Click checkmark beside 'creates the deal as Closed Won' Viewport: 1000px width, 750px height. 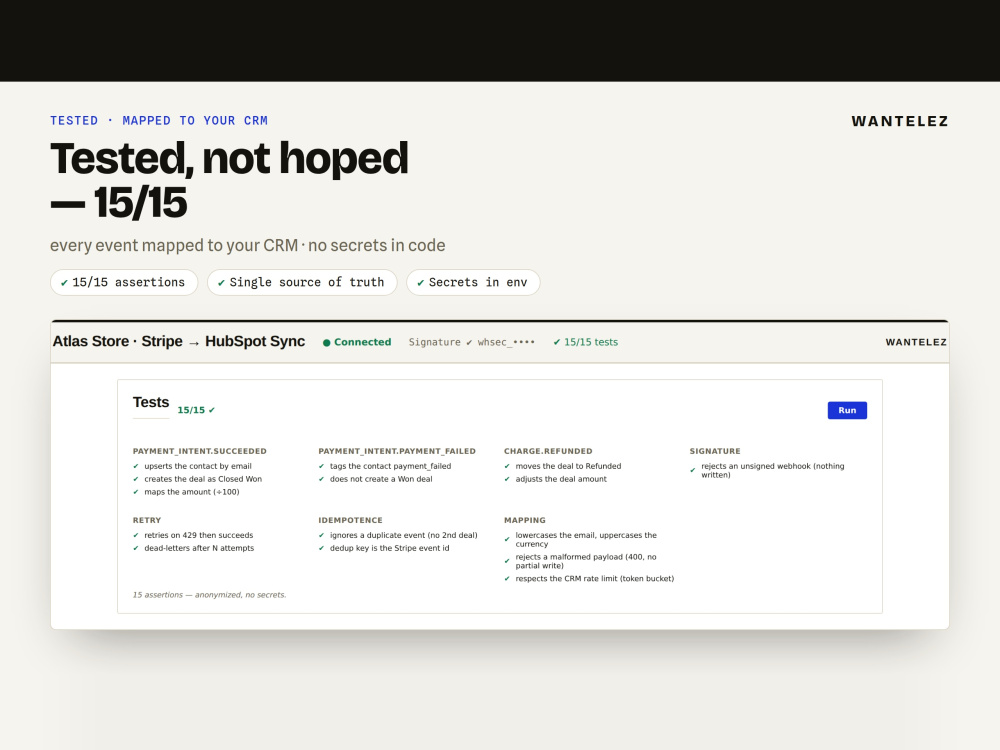click(136, 479)
